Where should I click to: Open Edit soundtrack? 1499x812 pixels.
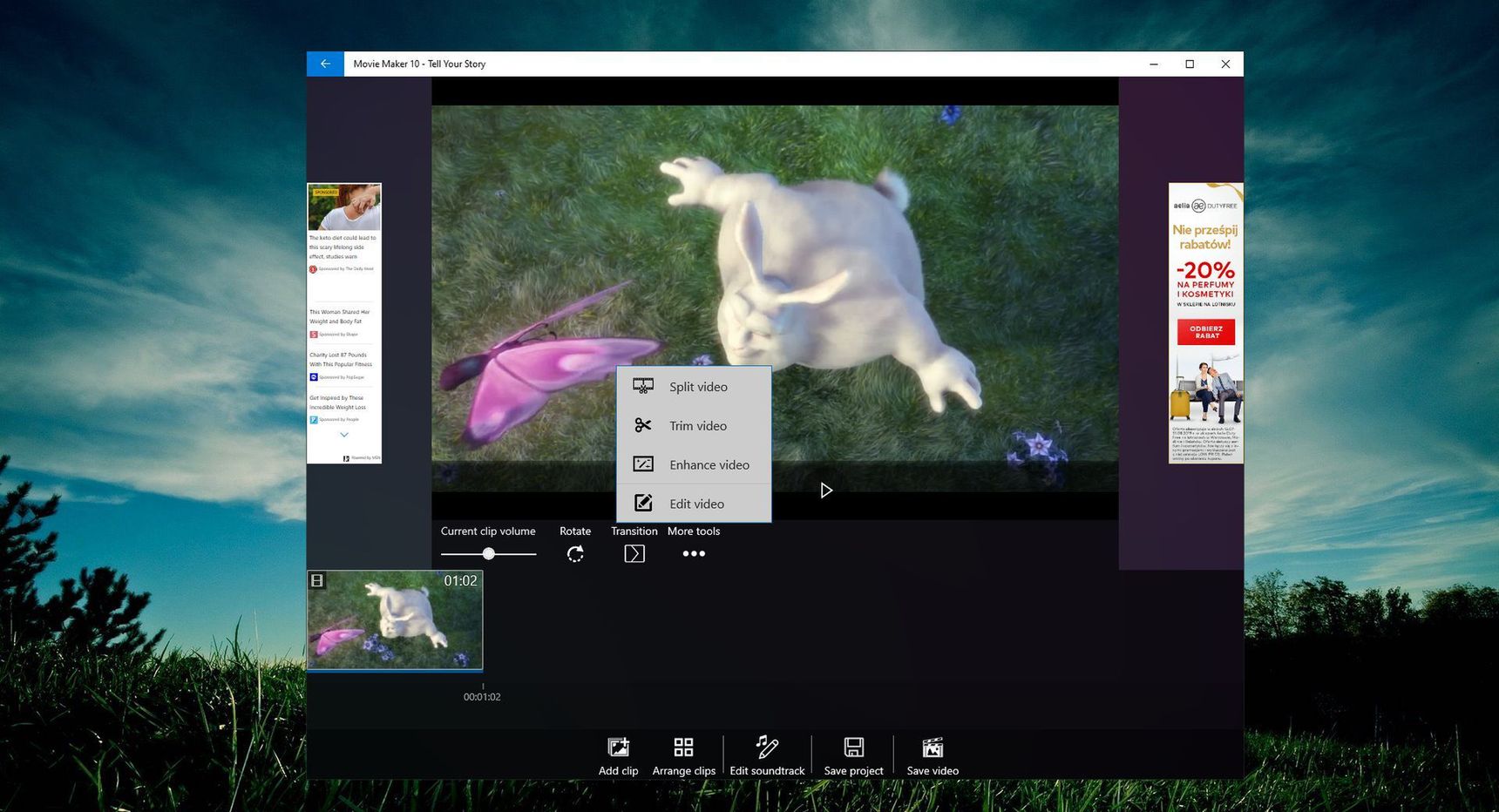point(767,755)
